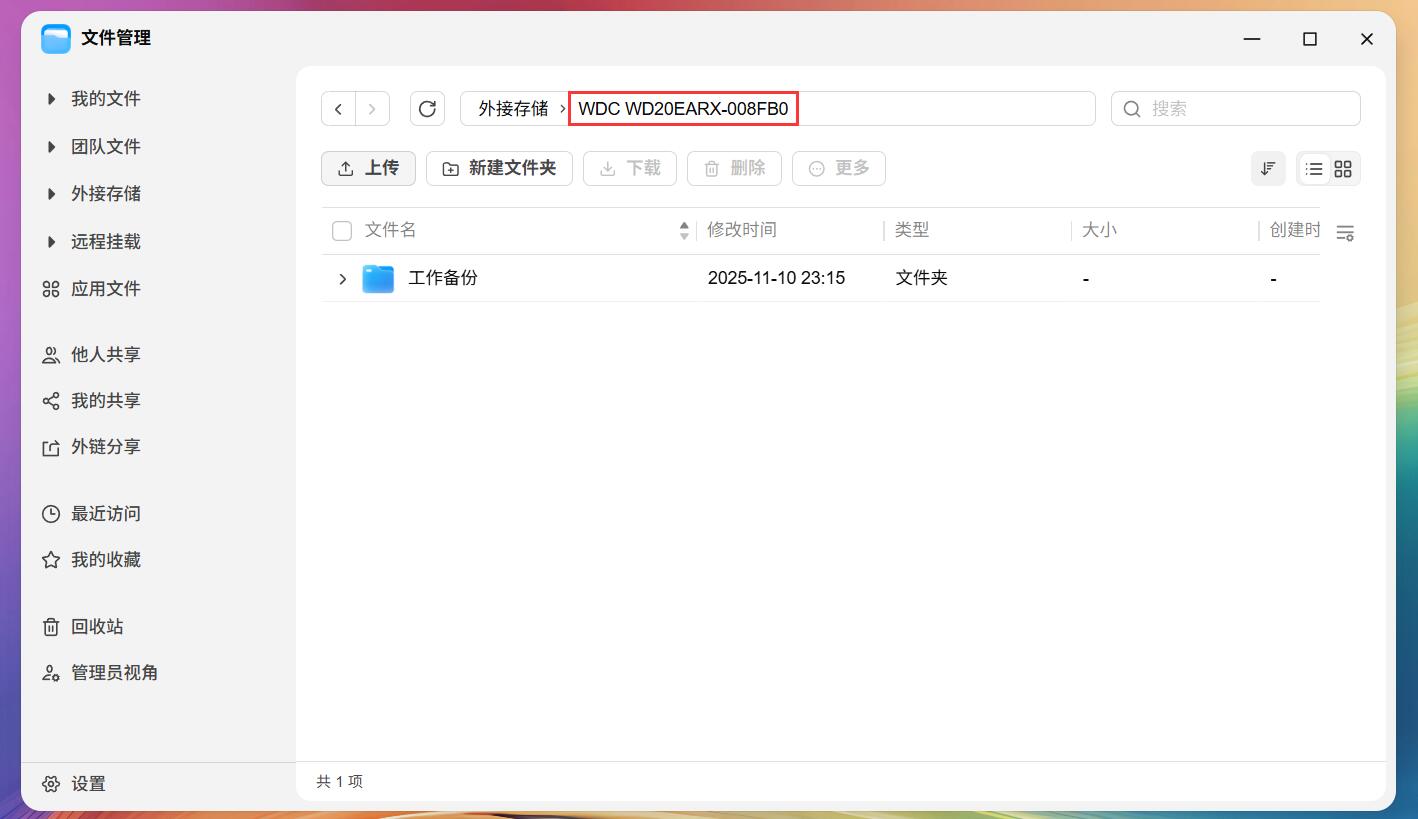Click the 上传 upload button
This screenshot has width=1418, height=819.
tap(368, 169)
